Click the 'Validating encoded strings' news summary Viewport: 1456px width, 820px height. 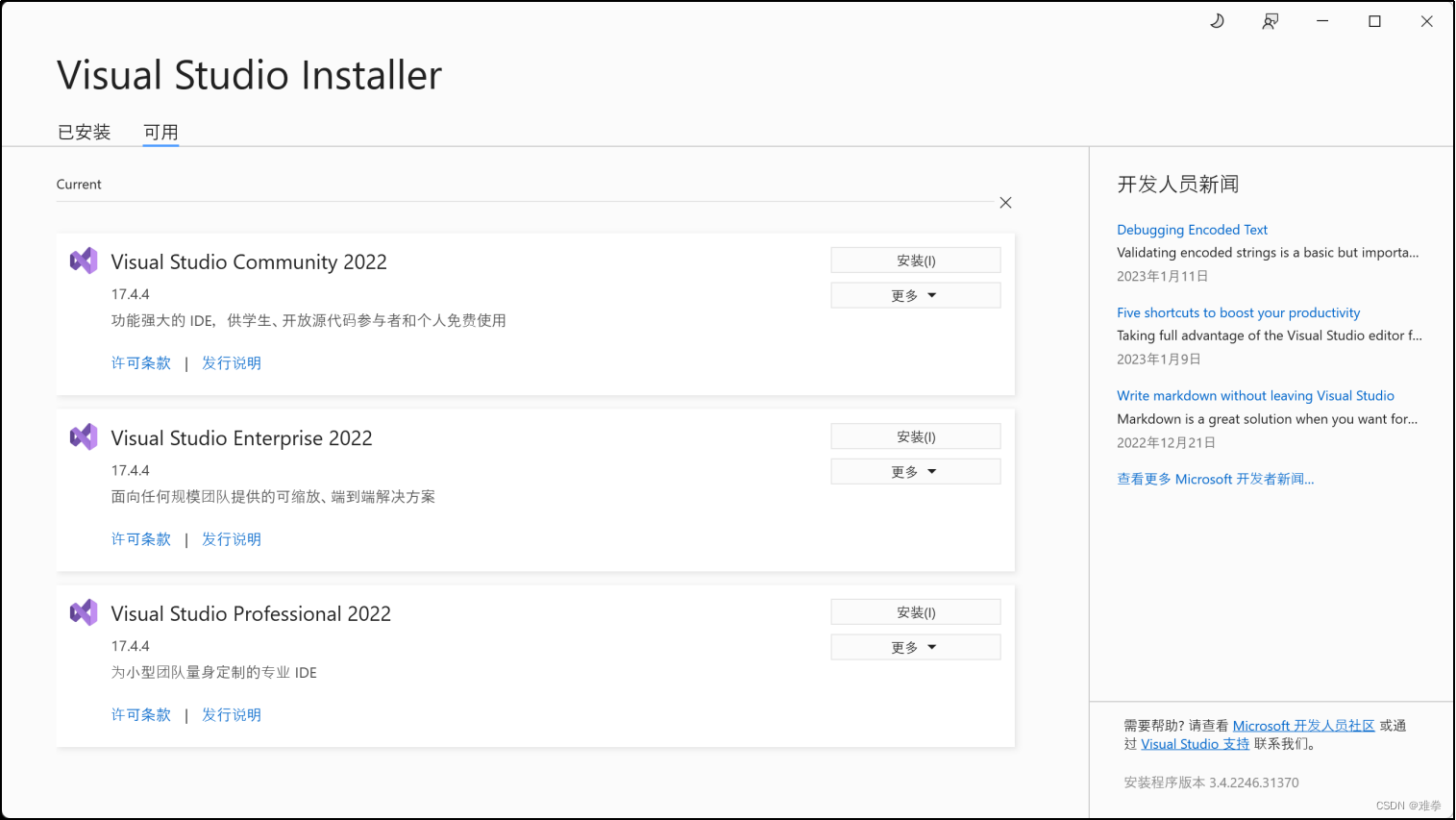[x=1268, y=252]
